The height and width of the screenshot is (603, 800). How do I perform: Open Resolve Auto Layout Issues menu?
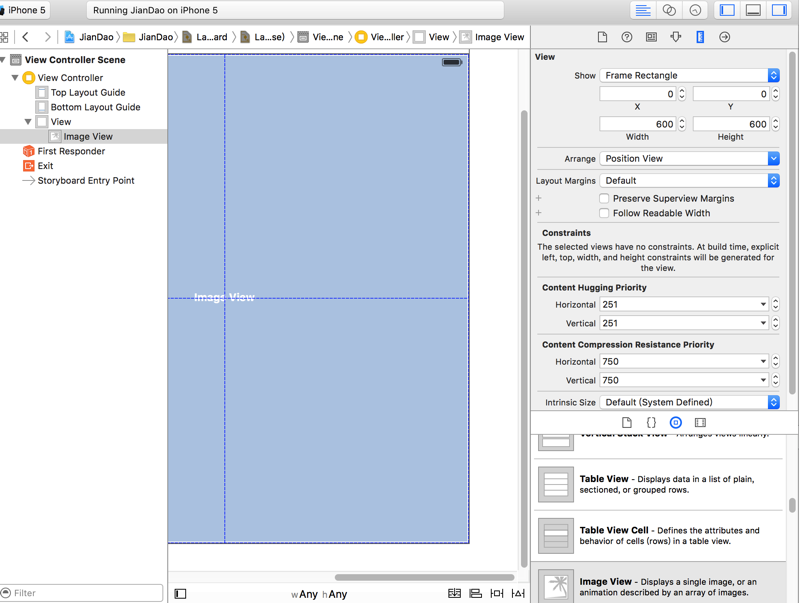[x=518, y=593]
